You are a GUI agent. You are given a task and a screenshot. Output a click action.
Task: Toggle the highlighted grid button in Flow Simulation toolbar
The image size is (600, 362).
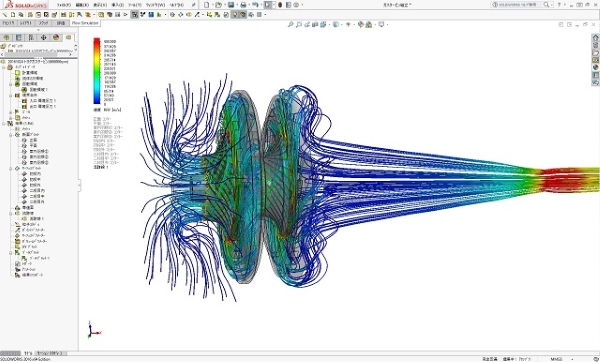[134, 15]
